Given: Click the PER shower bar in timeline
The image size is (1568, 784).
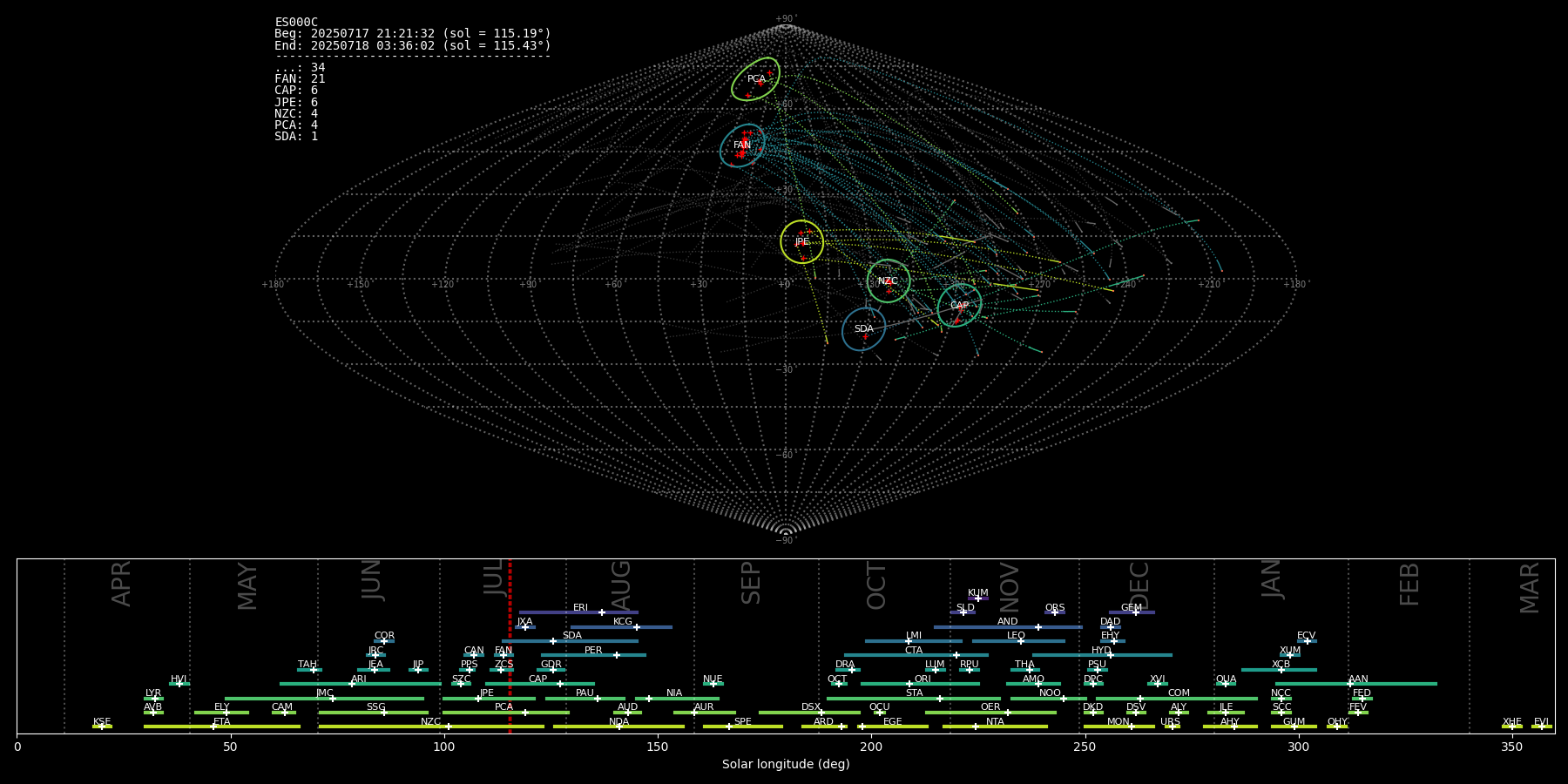Looking at the screenshot, I should (593, 655).
